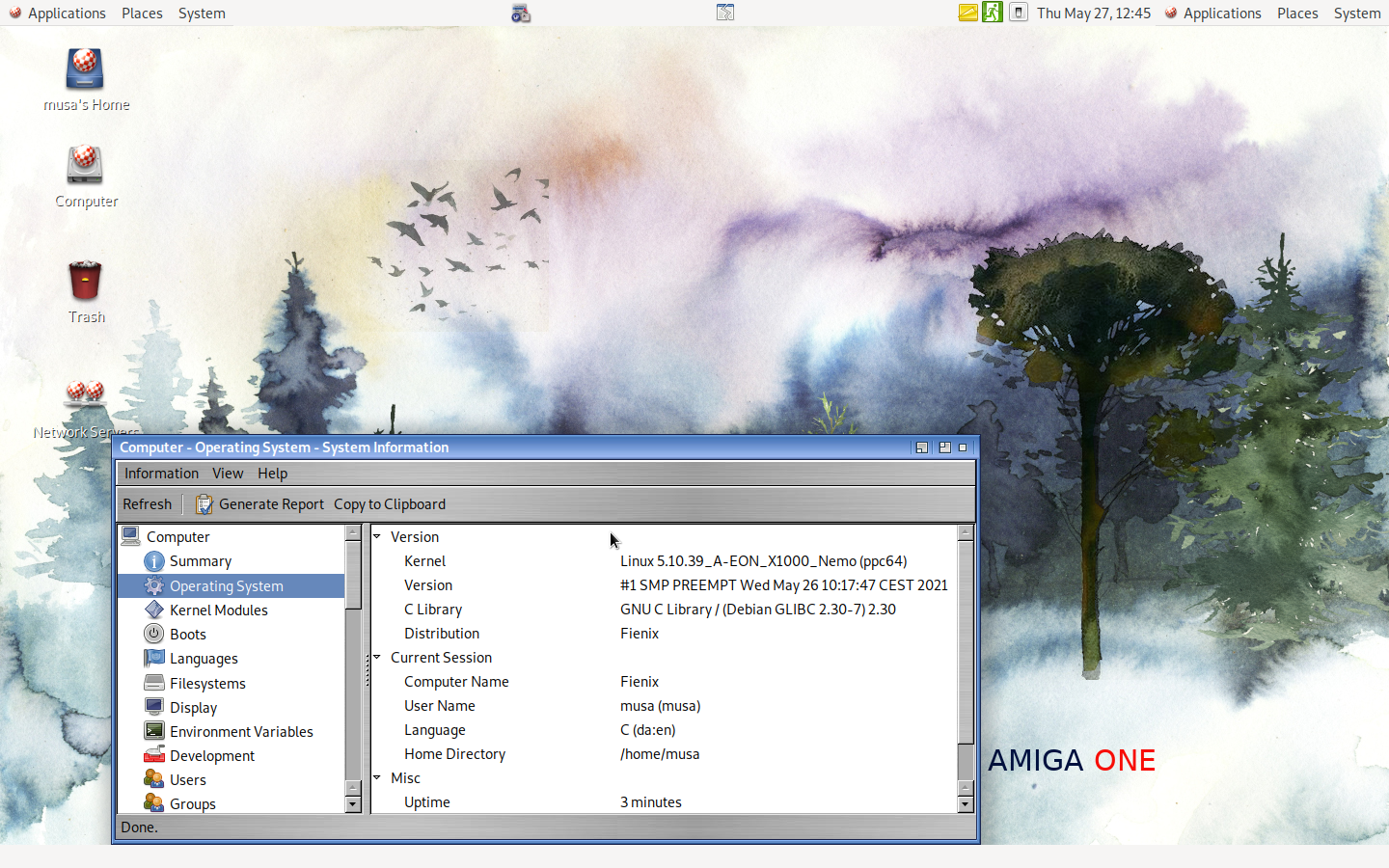Click the sidebar scrollbar down arrow
Viewport: 1389px width, 868px height.
(x=353, y=804)
